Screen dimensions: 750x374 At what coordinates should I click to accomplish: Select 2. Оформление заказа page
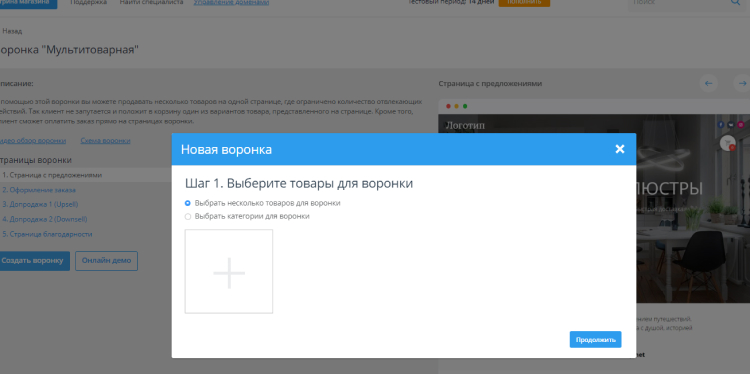click(x=39, y=190)
